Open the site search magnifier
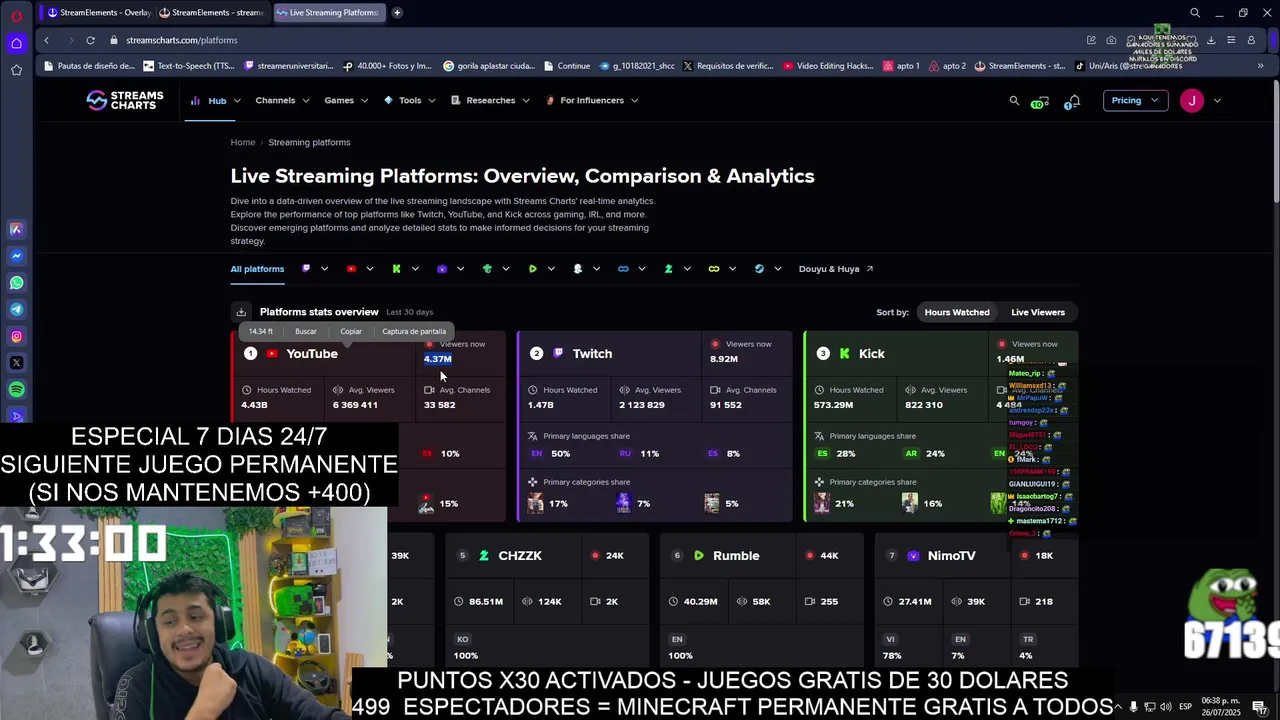Screen dimensions: 1280x720 pyautogui.click(x=1014, y=100)
